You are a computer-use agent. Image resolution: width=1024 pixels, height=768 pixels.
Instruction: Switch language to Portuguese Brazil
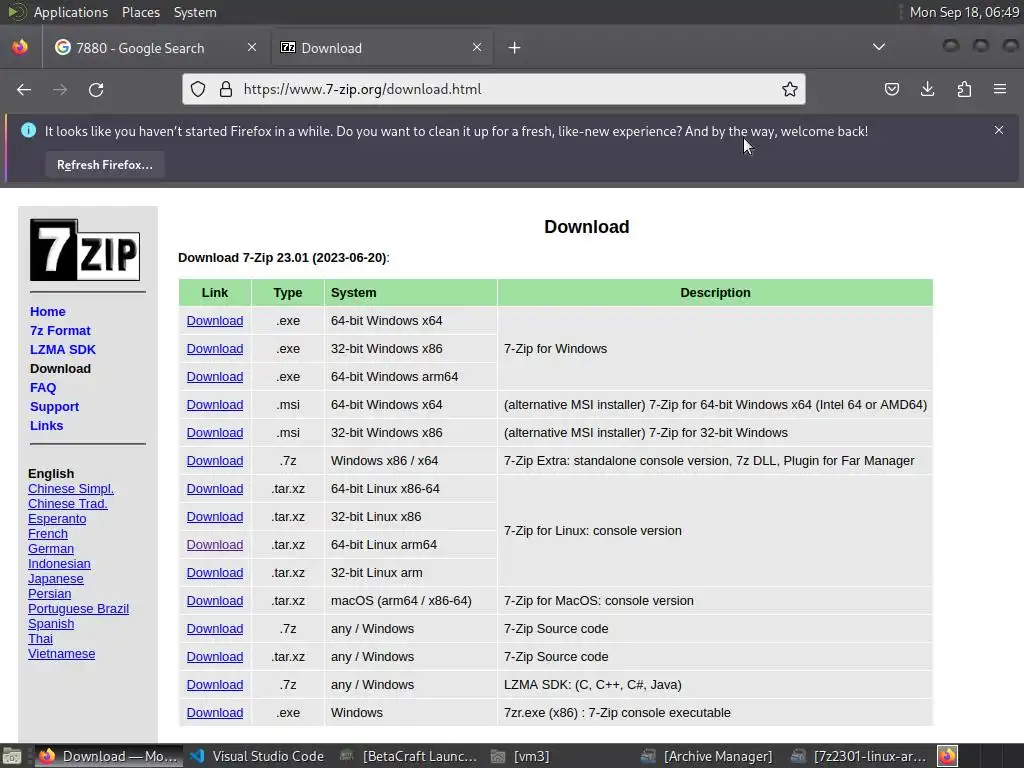pyautogui.click(x=78, y=609)
